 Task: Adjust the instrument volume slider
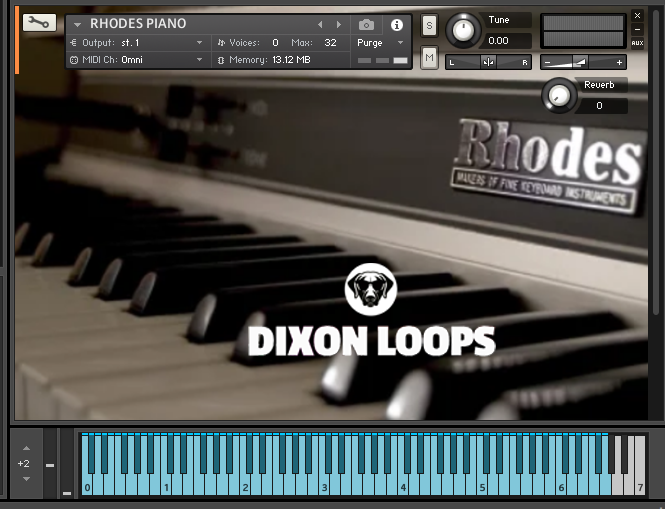click(583, 62)
